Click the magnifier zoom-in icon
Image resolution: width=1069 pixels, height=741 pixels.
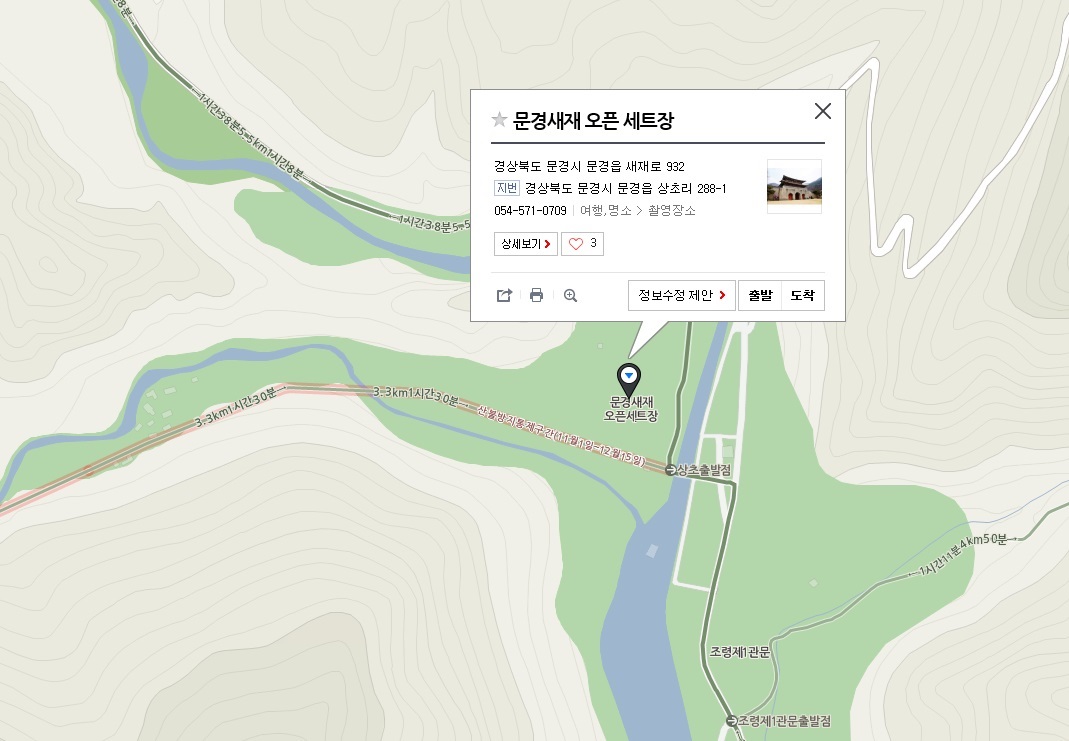571,295
